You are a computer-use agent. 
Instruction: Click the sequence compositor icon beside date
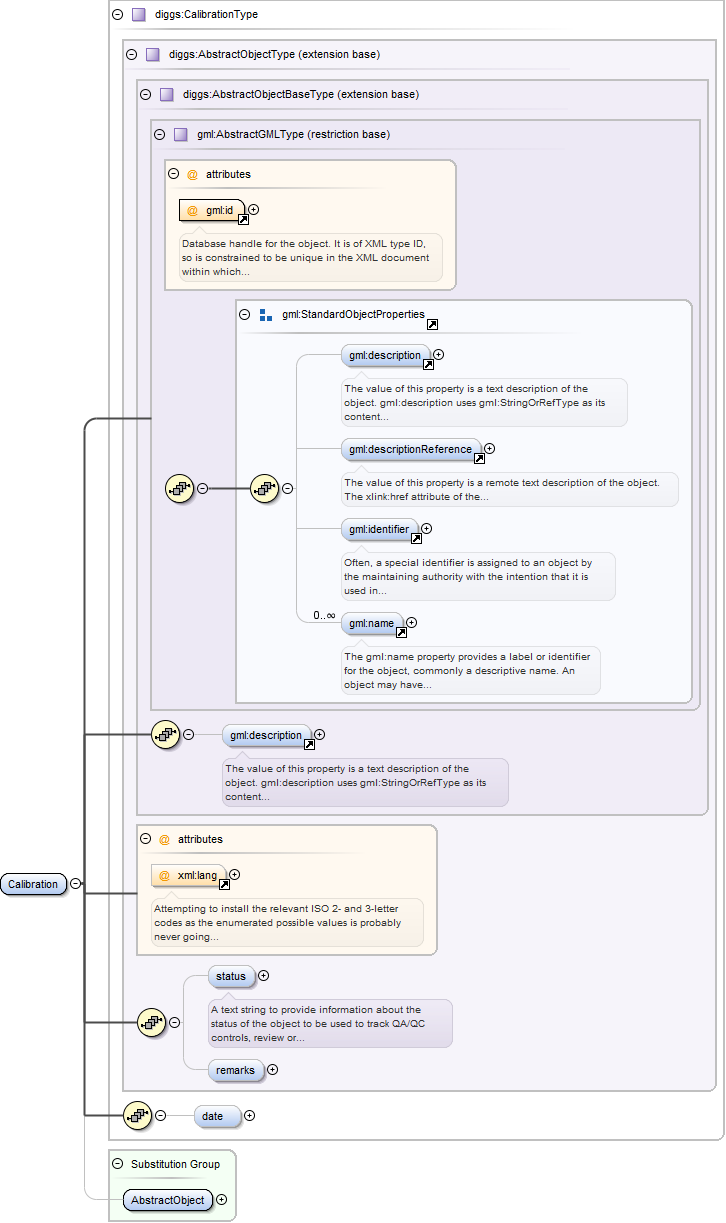click(x=136, y=1115)
